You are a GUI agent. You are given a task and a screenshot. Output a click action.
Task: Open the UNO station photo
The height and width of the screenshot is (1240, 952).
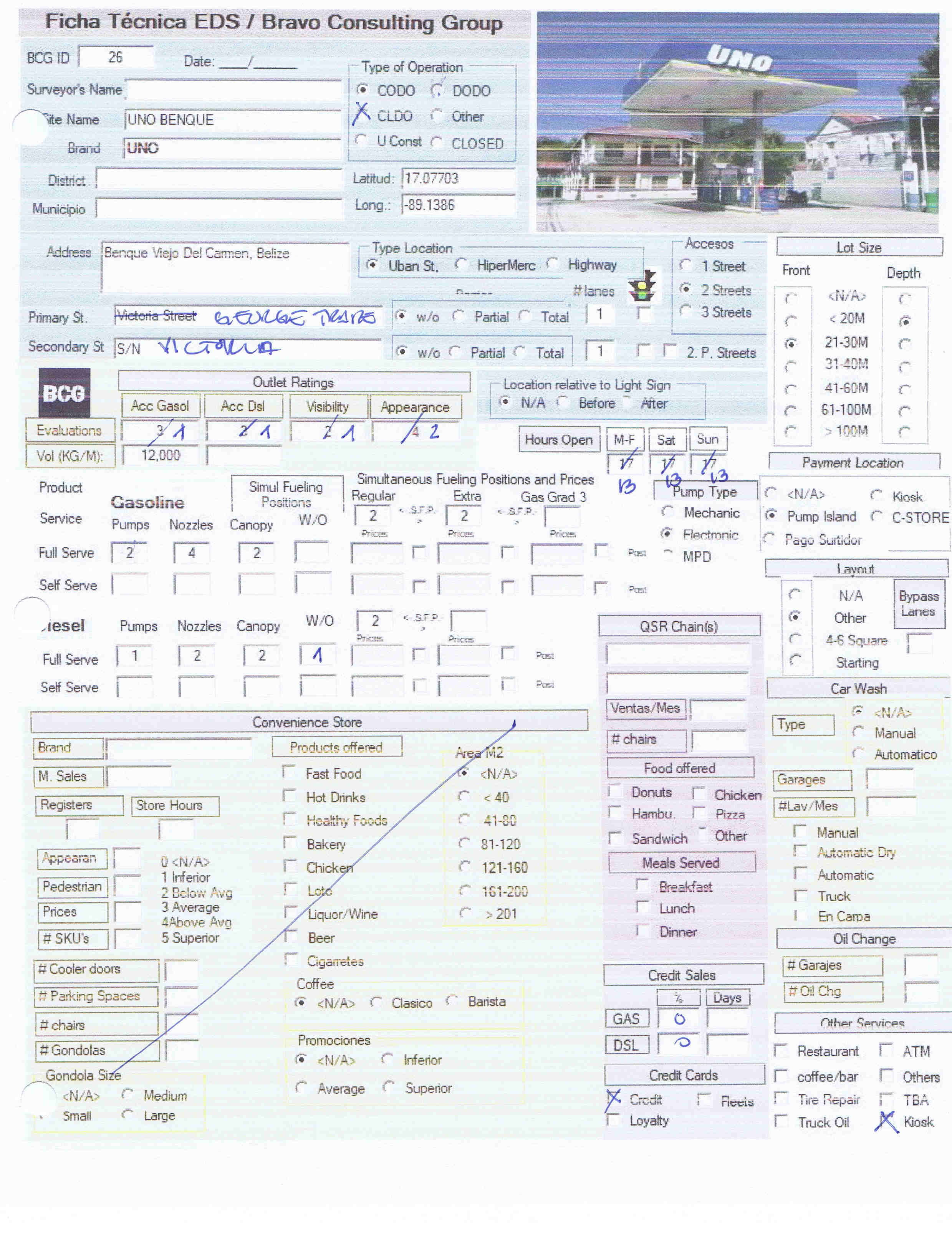(x=737, y=122)
